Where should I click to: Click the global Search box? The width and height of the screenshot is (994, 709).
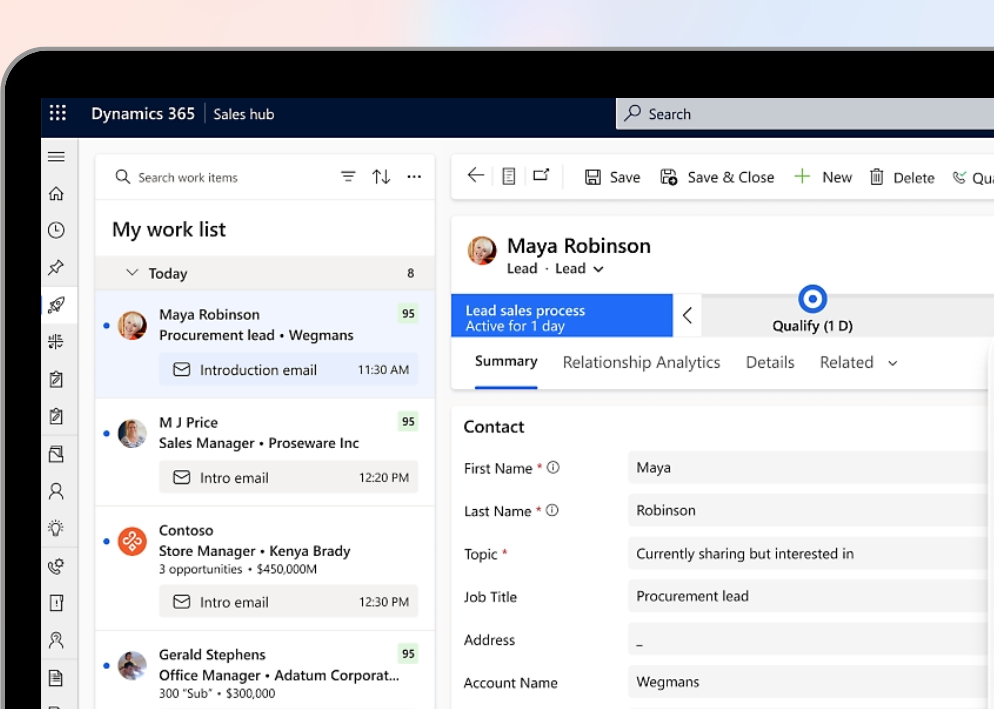point(805,114)
